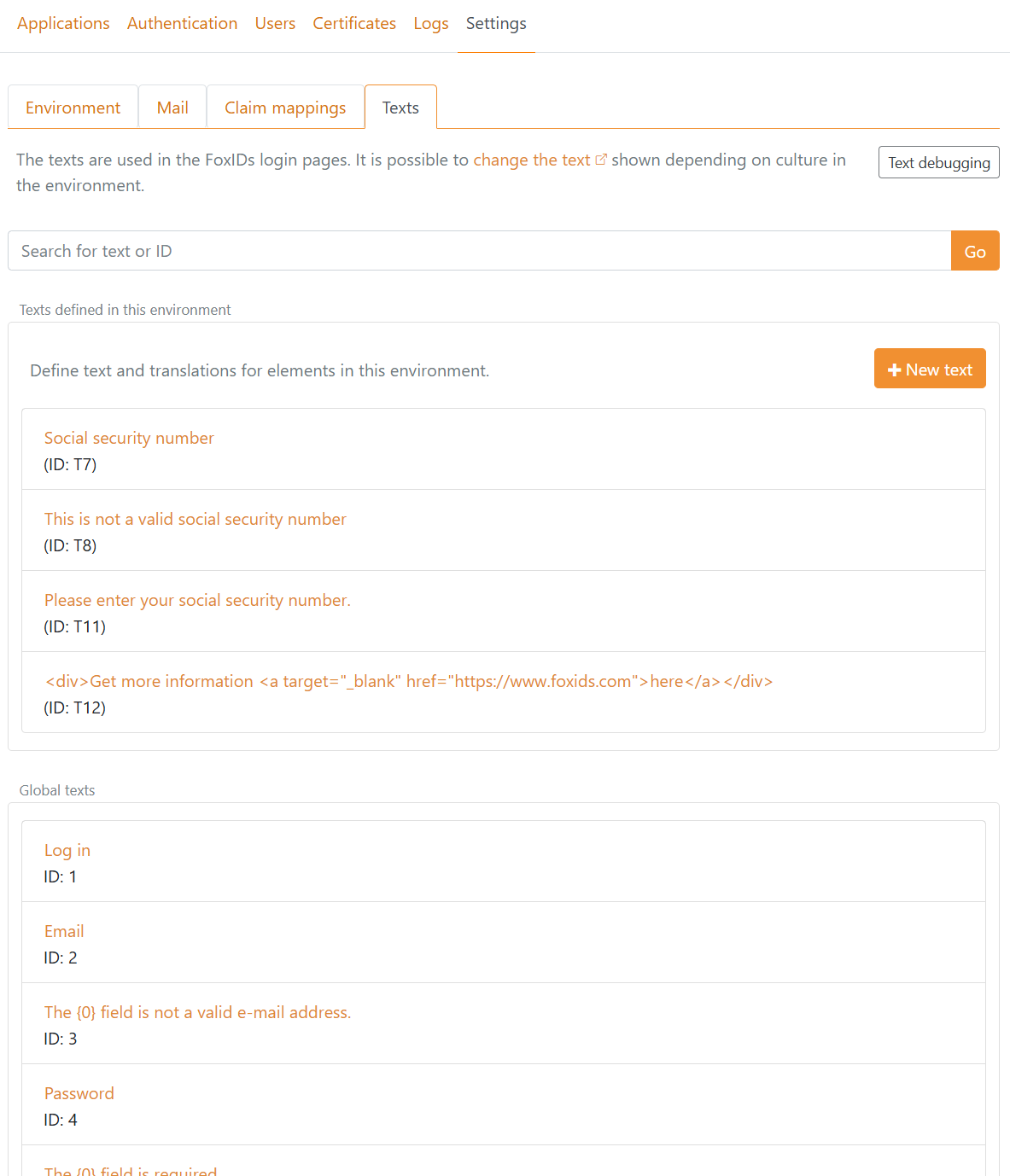Open the Authentication section
1010x1176 pixels.
point(182,23)
